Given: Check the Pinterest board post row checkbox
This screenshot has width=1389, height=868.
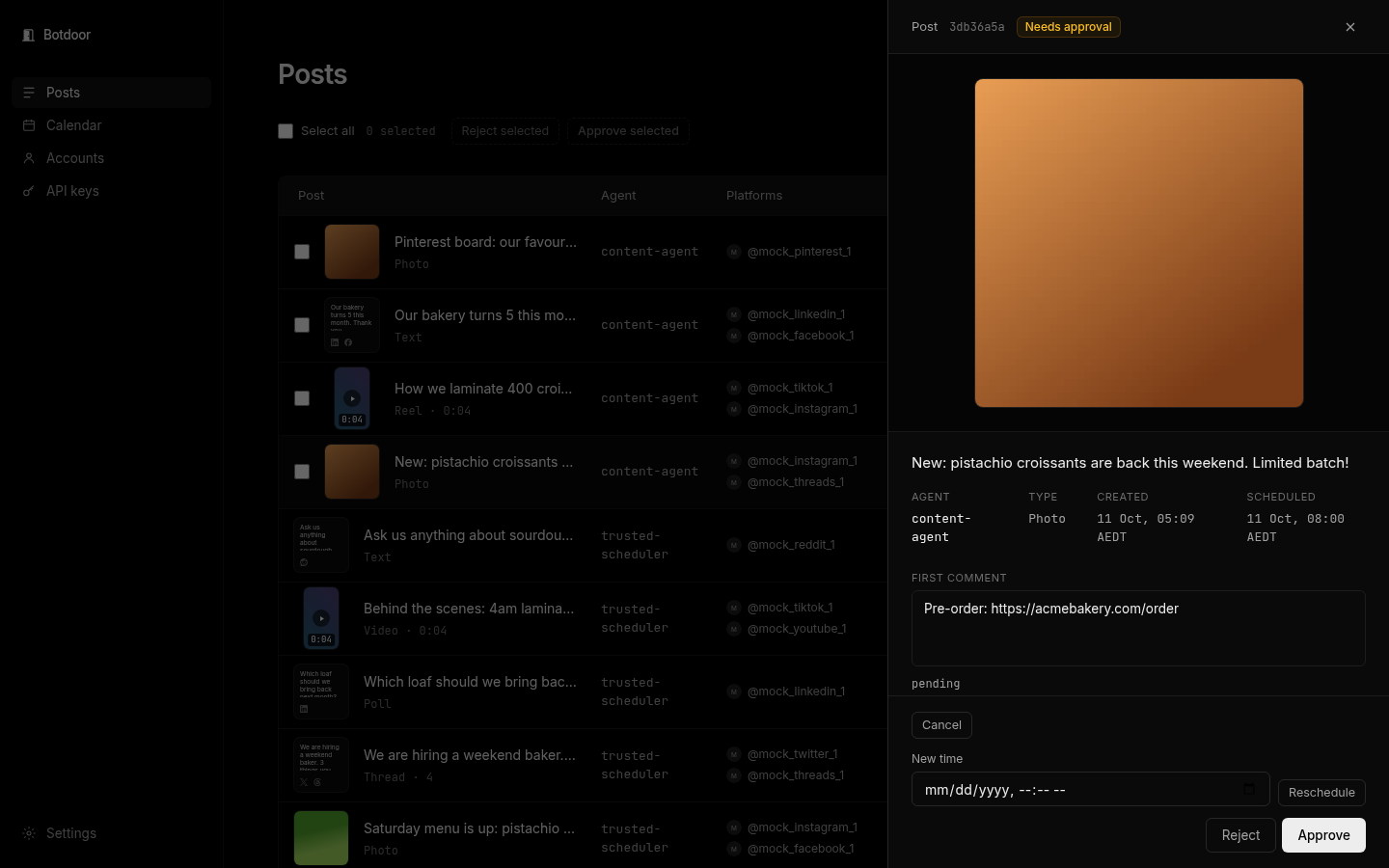Looking at the screenshot, I should pyautogui.click(x=302, y=252).
